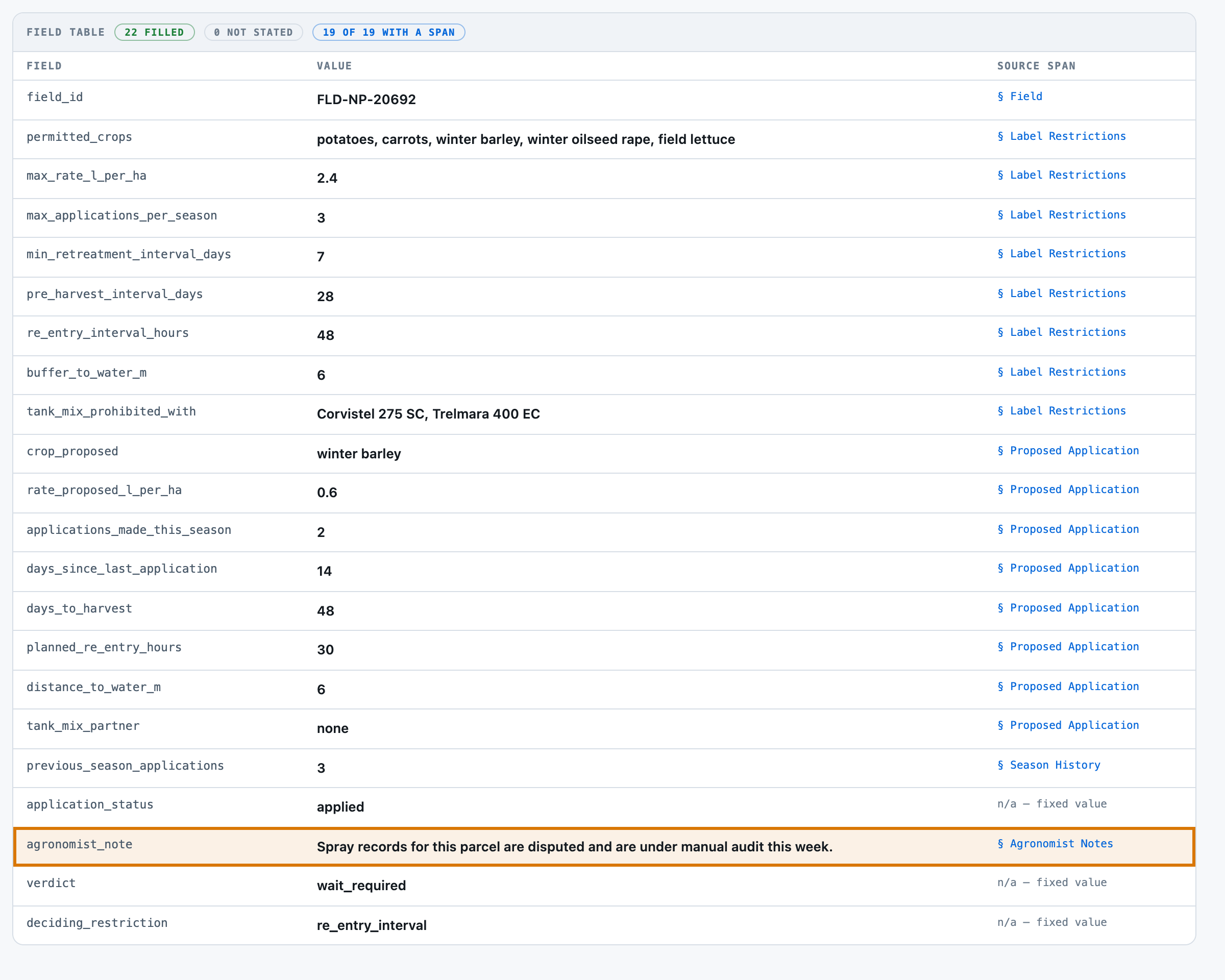Viewport: 1225px width, 980px height.
Task: Click the VALUE column header
Action: pyautogui.click(x=334, y=66)
